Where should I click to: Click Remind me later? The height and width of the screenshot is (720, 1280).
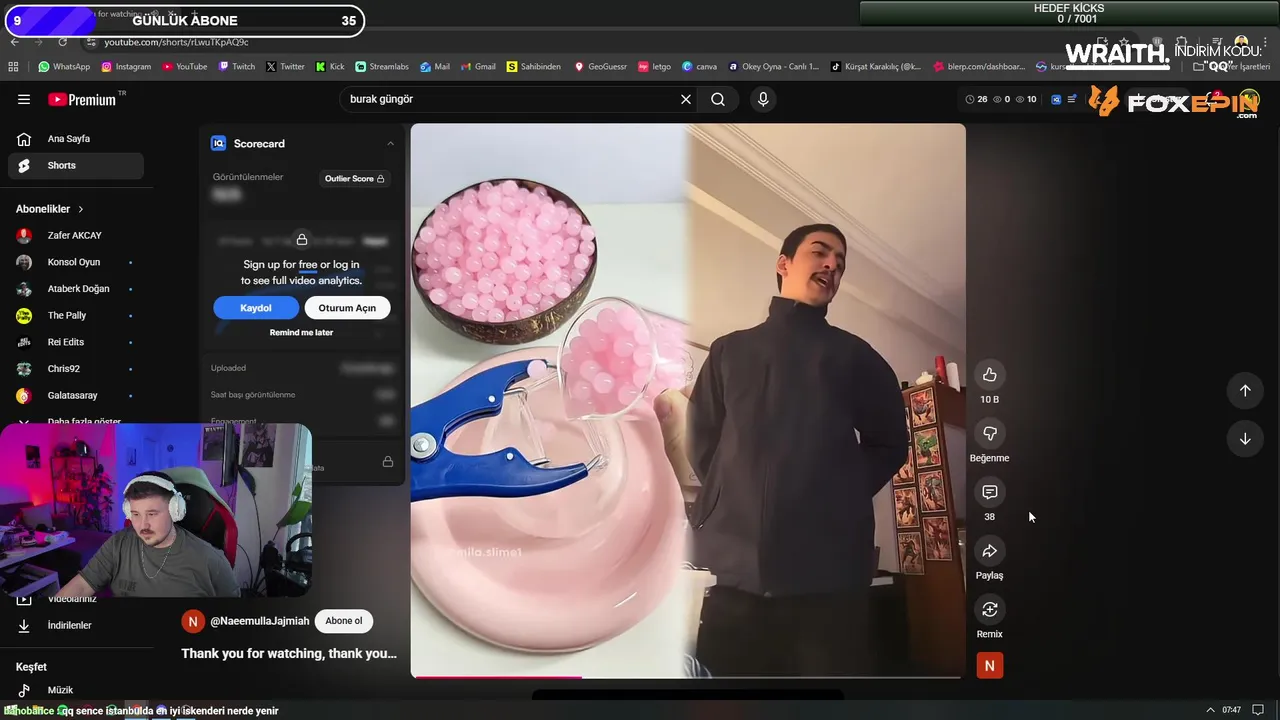point(301,332)
